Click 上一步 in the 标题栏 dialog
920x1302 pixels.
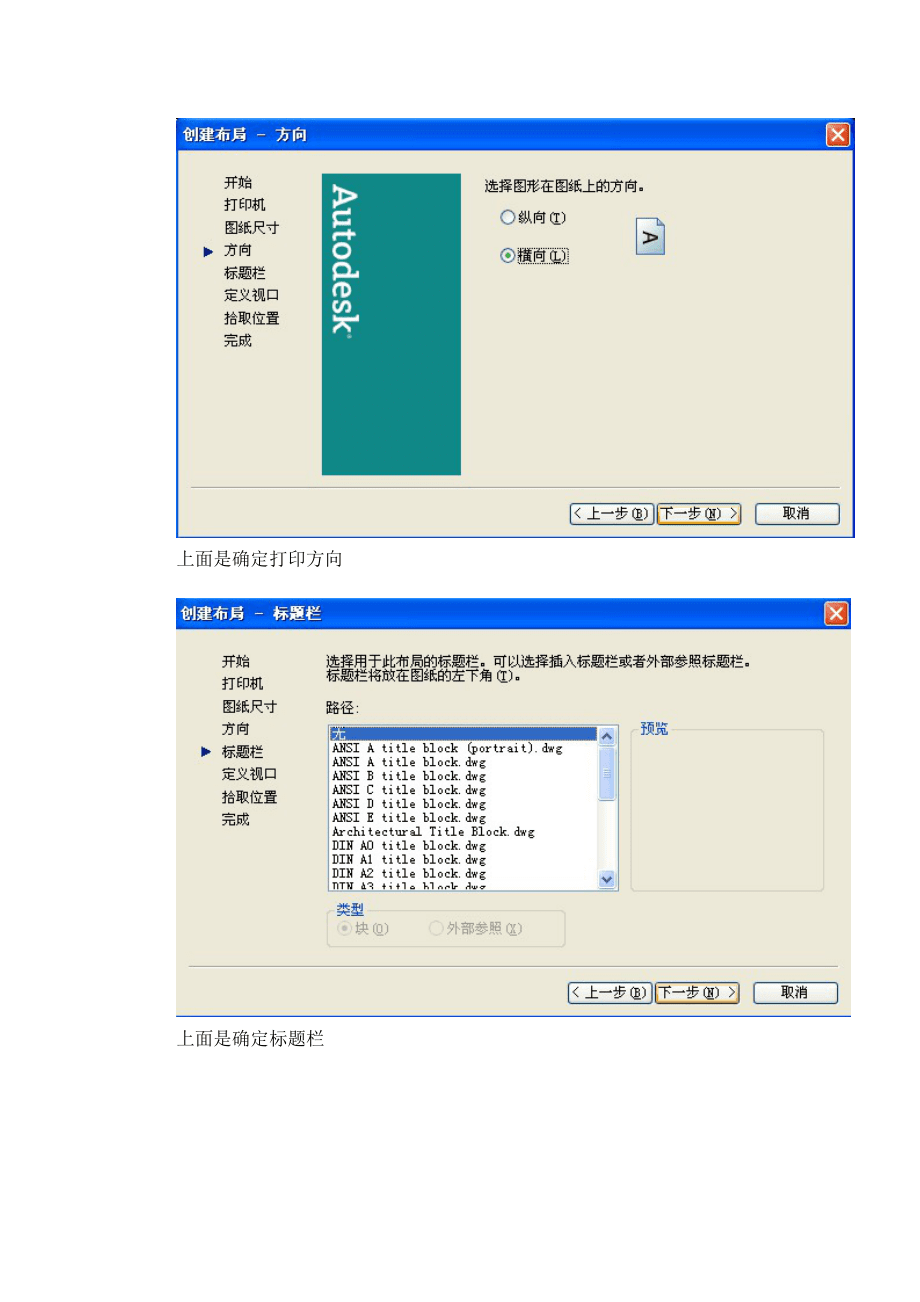tap(610, 993)
